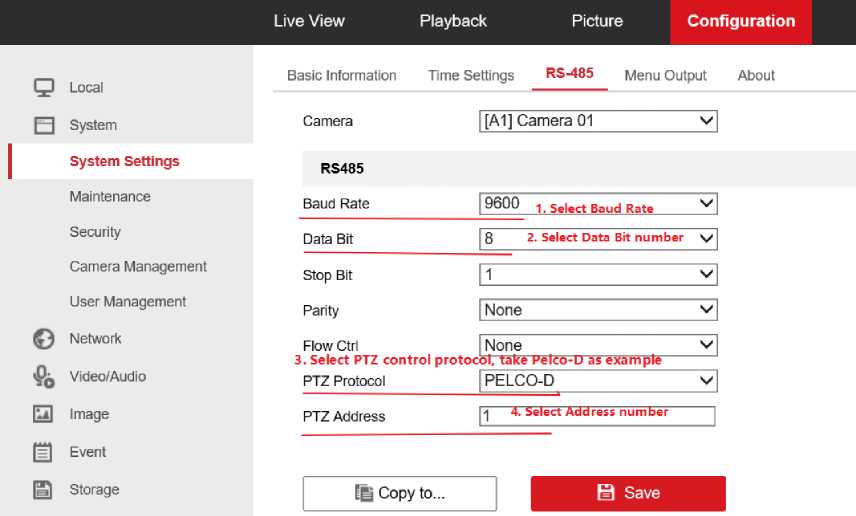Click the System window icon in sidebar

tap(44, 126)
